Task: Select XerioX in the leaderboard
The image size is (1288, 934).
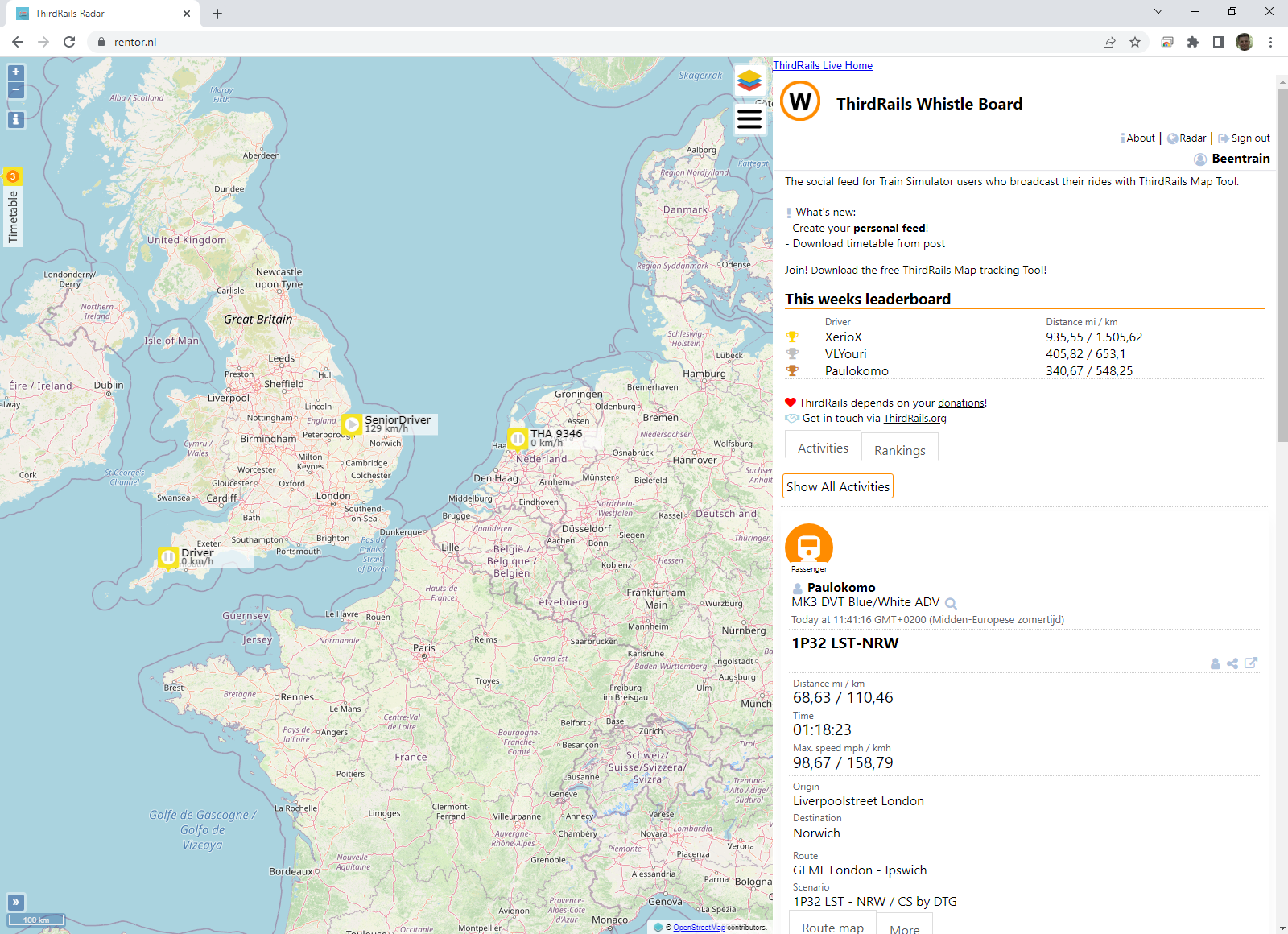Action: 844,337
